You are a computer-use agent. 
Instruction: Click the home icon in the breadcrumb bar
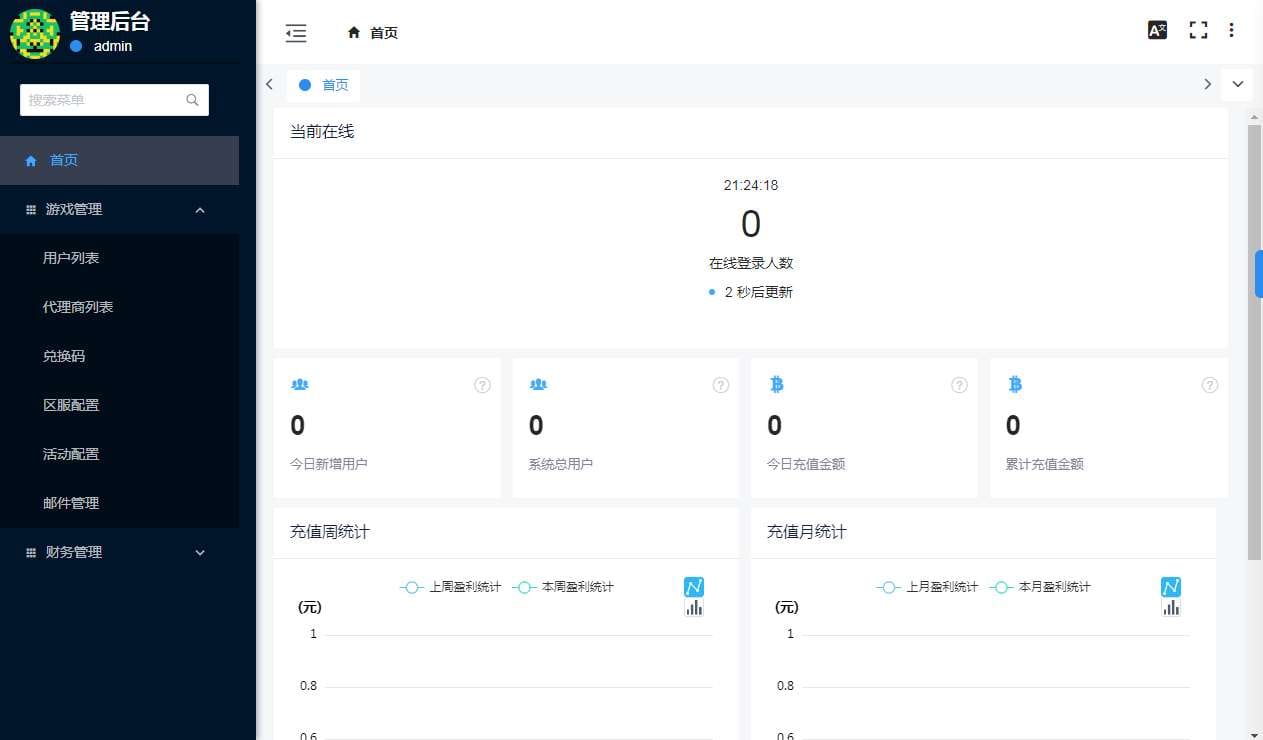pyautogui.click(x=354, y=32)
